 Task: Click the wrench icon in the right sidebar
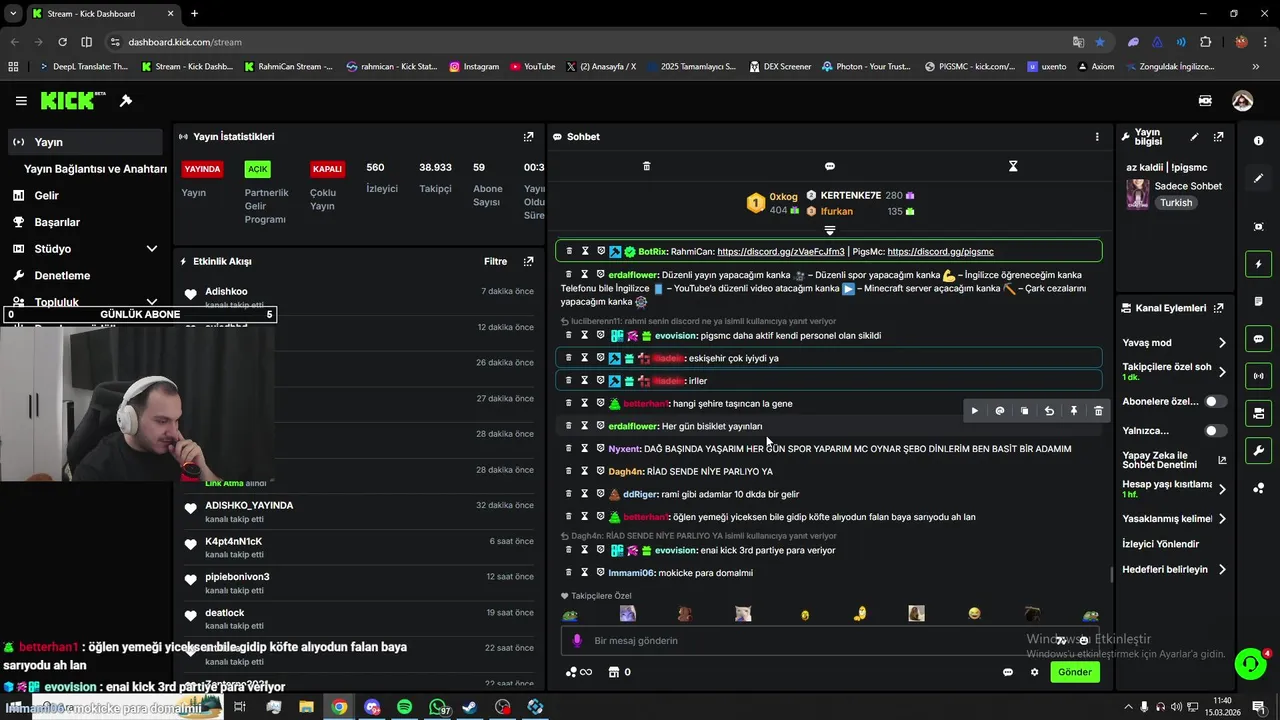click(1258, 451)
